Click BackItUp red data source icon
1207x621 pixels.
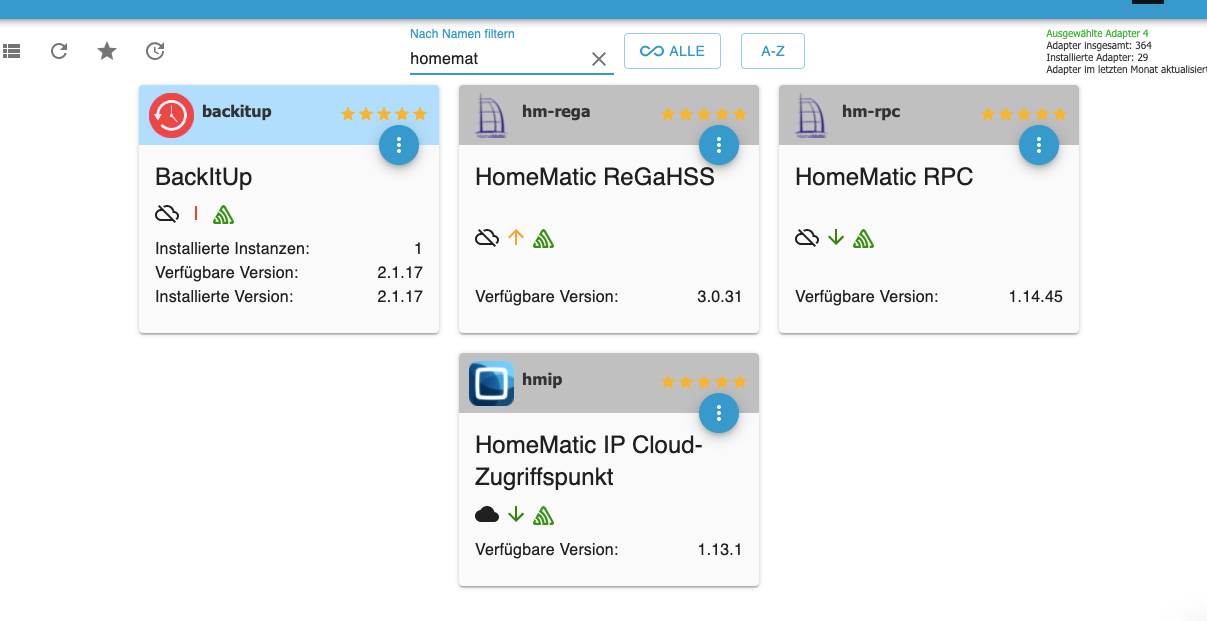(x=196, y=213)
